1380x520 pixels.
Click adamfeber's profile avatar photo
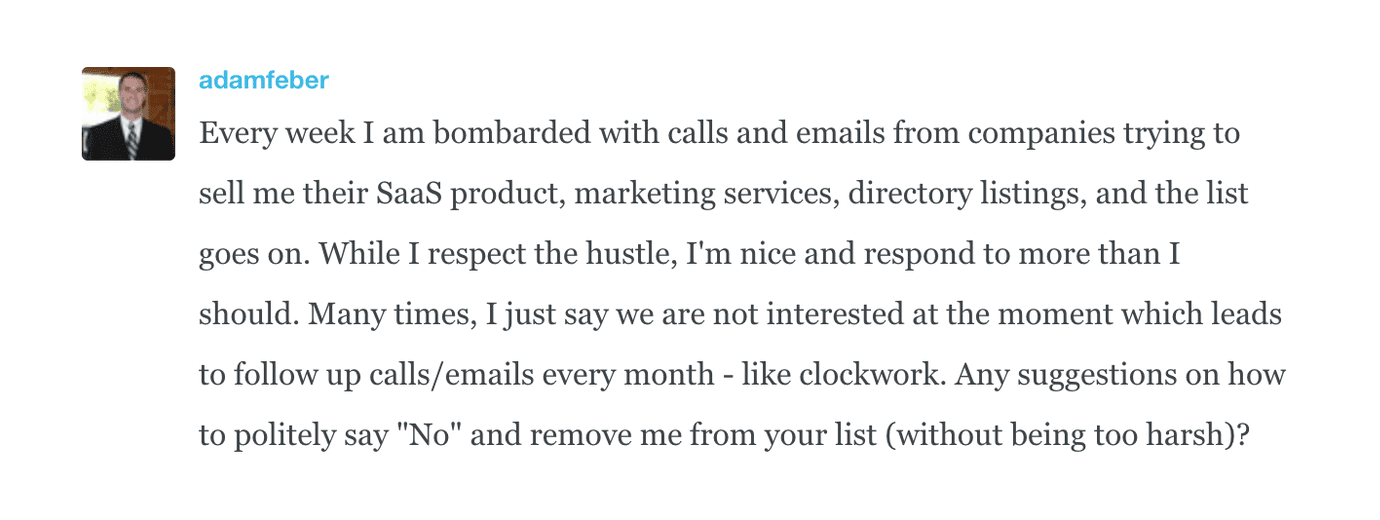[128, 113]
